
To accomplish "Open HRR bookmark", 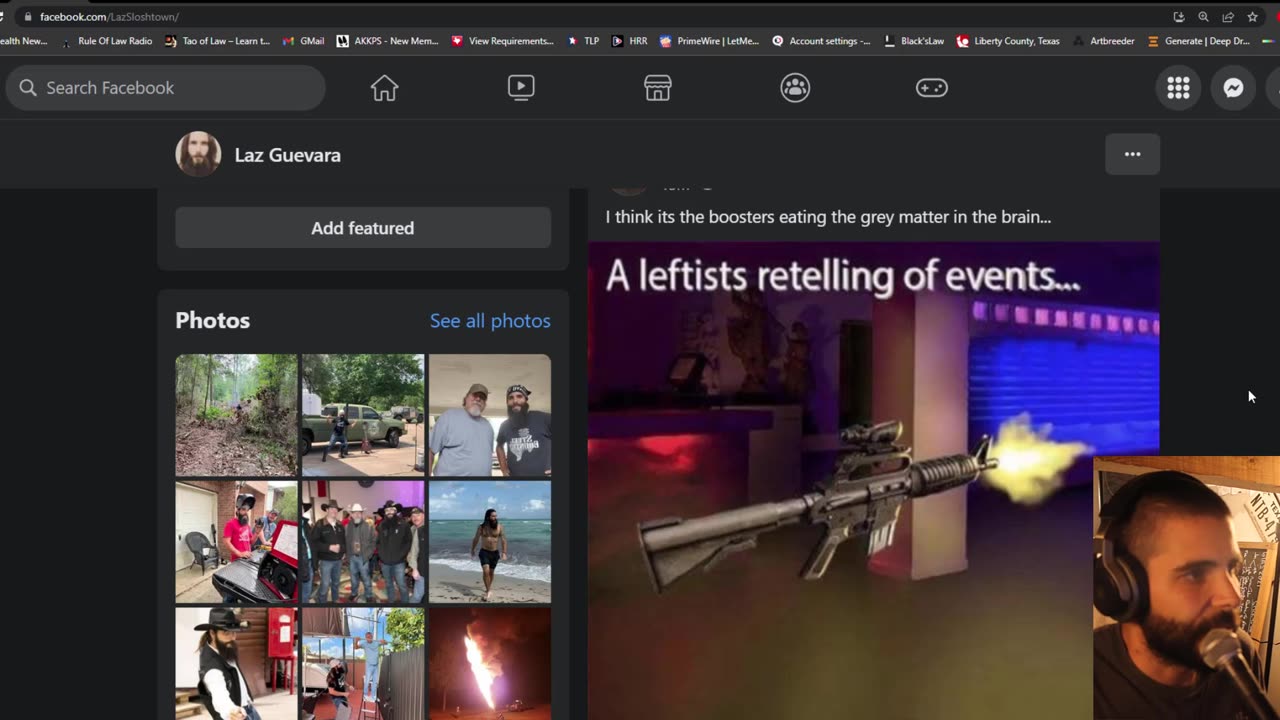I will 630,41.
